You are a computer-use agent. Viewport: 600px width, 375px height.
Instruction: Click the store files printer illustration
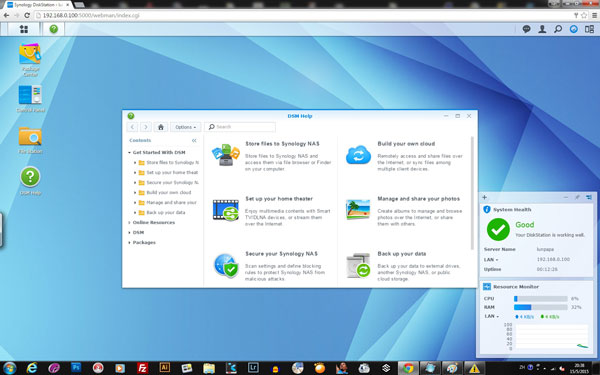tap(226, 155)
